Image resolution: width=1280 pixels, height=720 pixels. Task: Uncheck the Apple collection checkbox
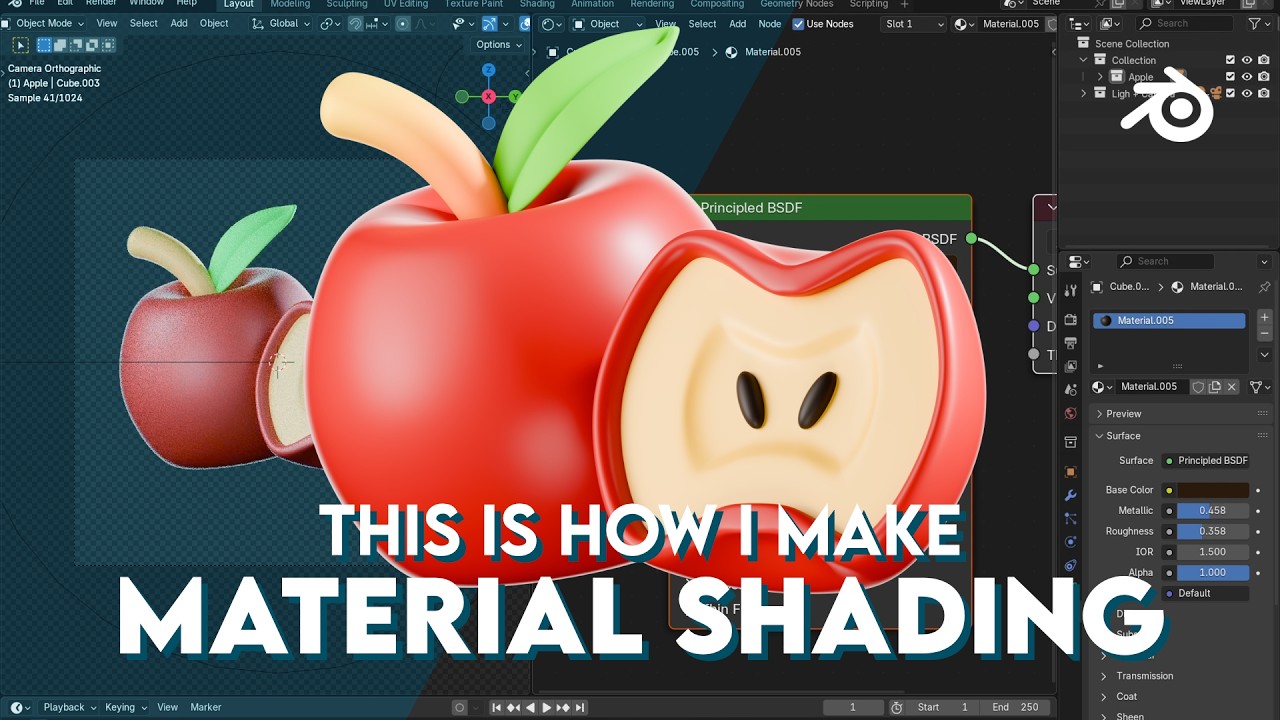(1230, 76)
